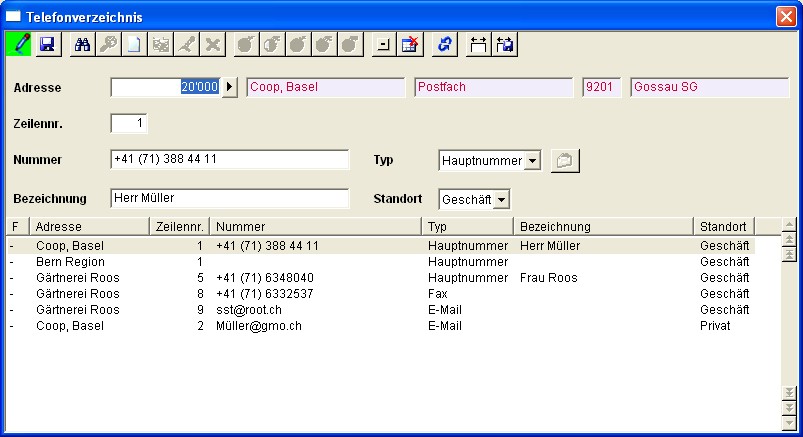803x437 pixels.
Task: Click the greyed X delete icon
Action: pyautogui.click(x=213, y=44)
